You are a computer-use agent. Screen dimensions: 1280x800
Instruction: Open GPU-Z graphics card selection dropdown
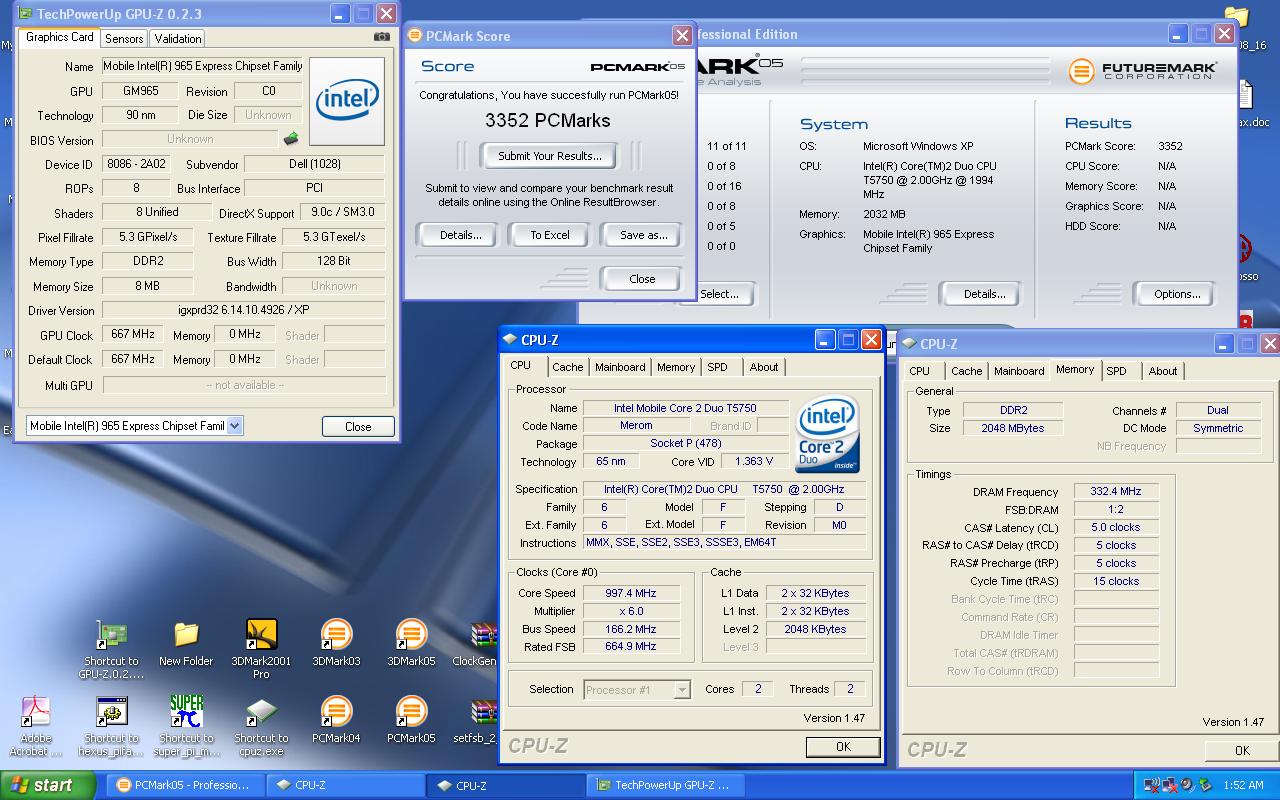pos(234,425)
